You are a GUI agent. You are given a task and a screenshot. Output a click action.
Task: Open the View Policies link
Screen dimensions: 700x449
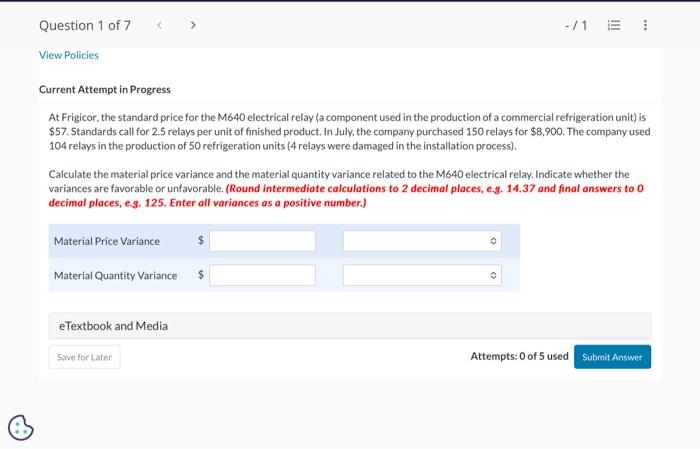click(x=69, y=55)
